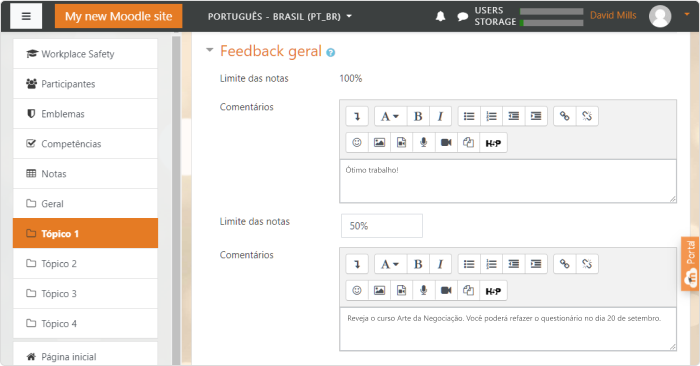
Task: Open Emblemas in the sidebar
Action: (85, 114)
